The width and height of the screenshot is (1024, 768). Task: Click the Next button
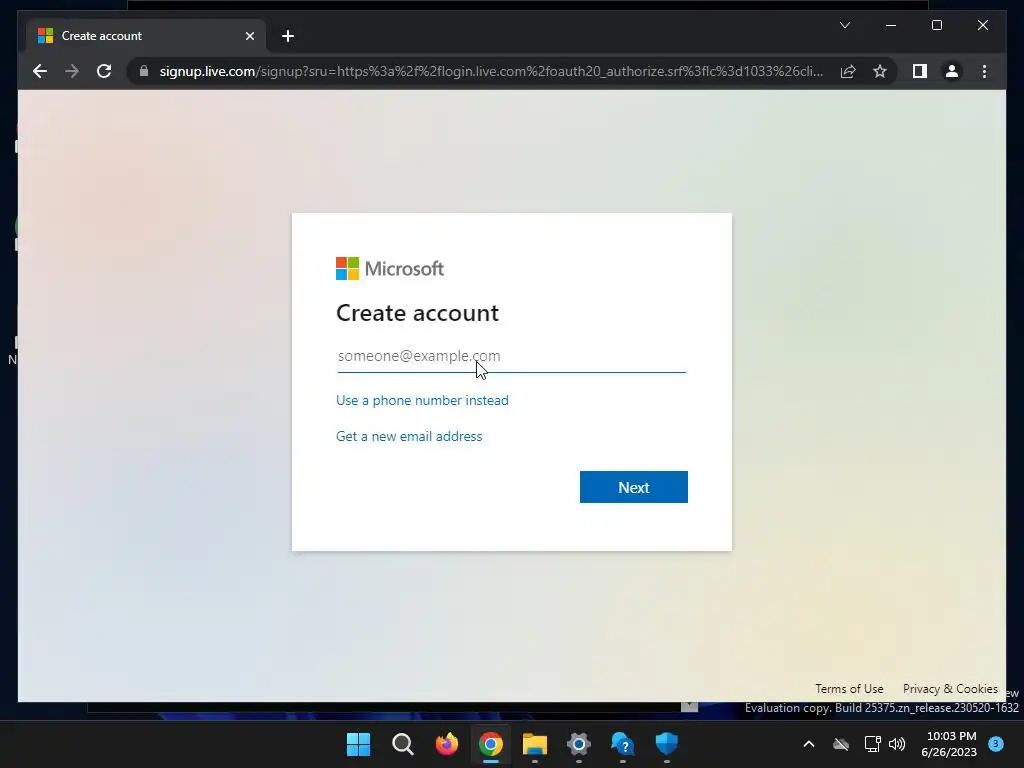(x=633, y=487)
